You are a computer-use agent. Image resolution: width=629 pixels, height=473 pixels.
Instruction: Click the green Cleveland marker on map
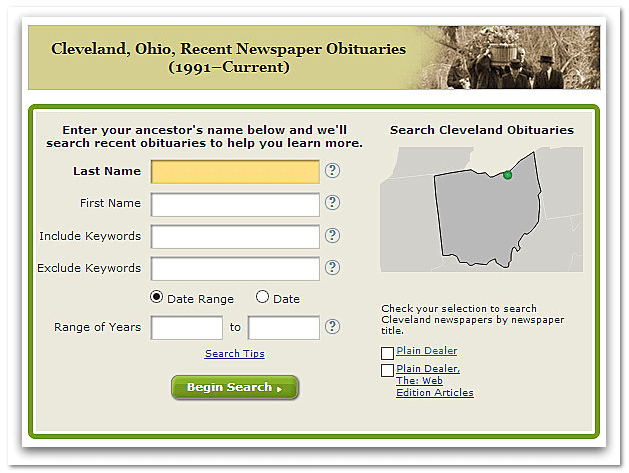pyautogui.click(x=507, y=175)
